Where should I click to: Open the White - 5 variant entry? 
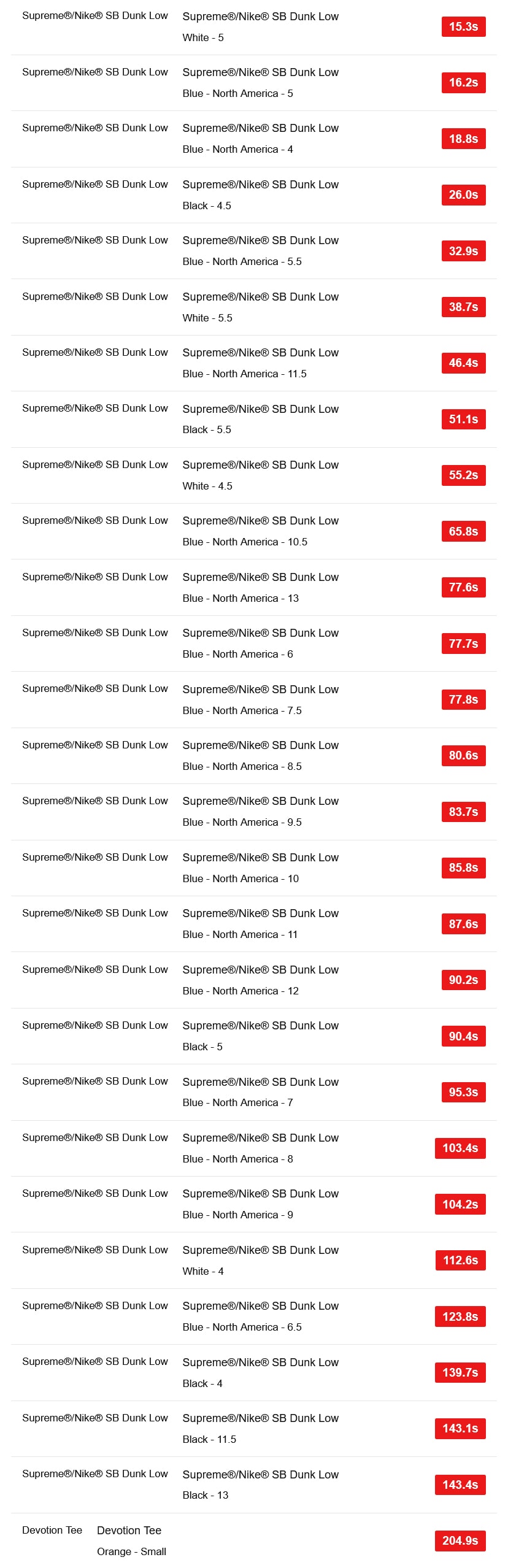[x=203, y=37]
